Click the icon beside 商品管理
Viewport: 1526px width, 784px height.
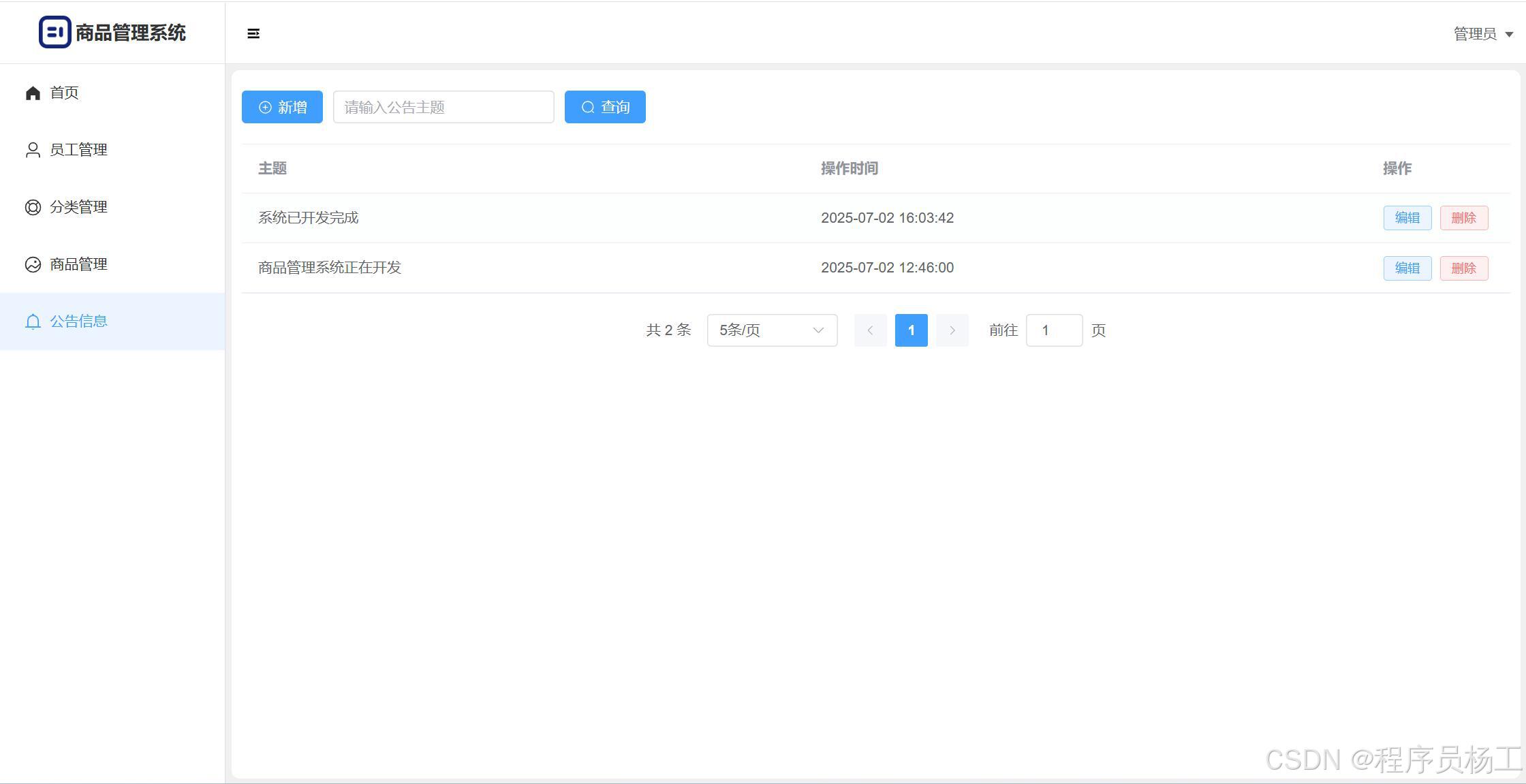(x=33, y=264)
